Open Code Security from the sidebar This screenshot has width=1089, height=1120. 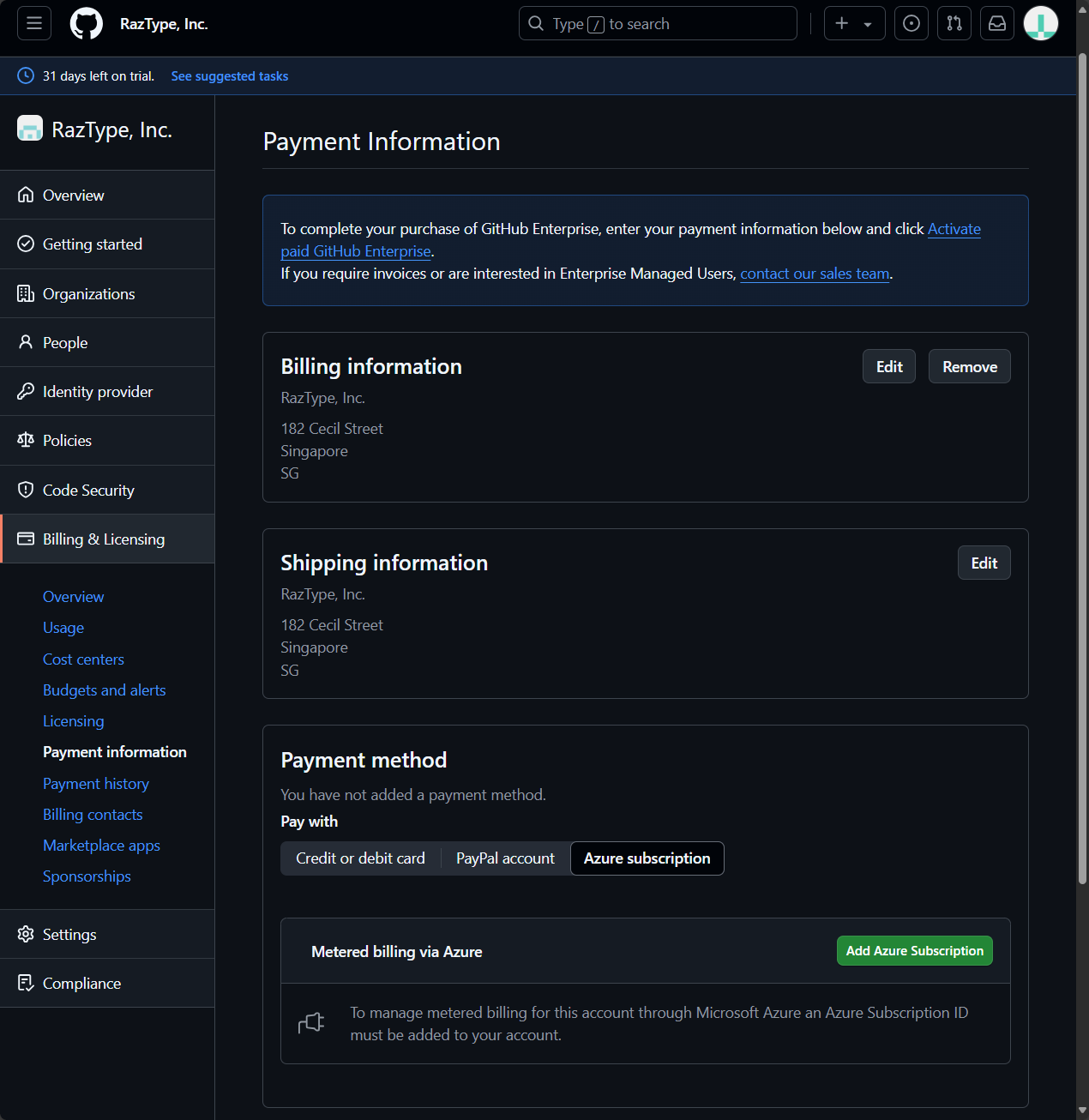click(88, 491)
